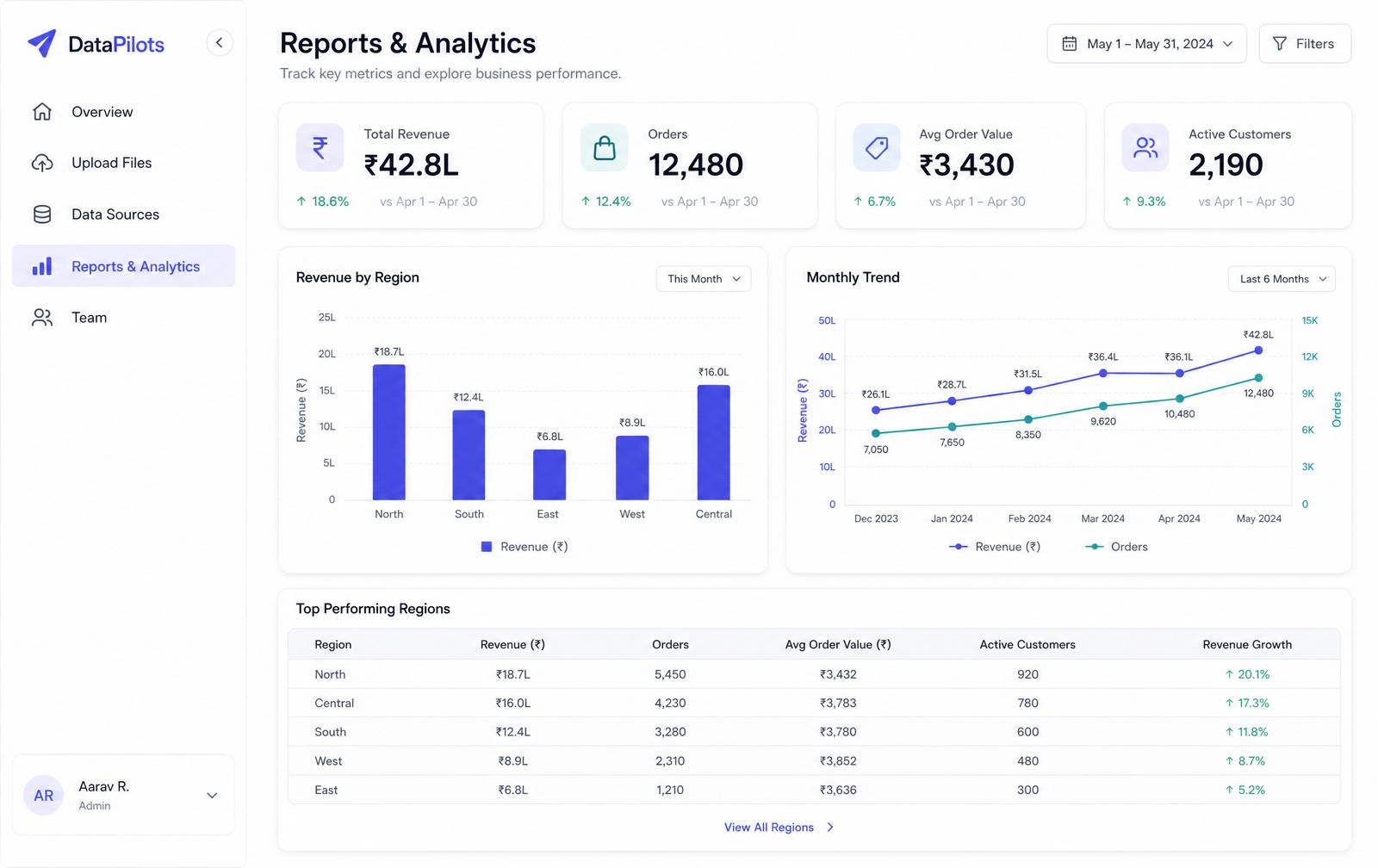The image size is (1378, 868).
Task: Click the 12,480 orders point on trend line
Action: [1258, 378]
